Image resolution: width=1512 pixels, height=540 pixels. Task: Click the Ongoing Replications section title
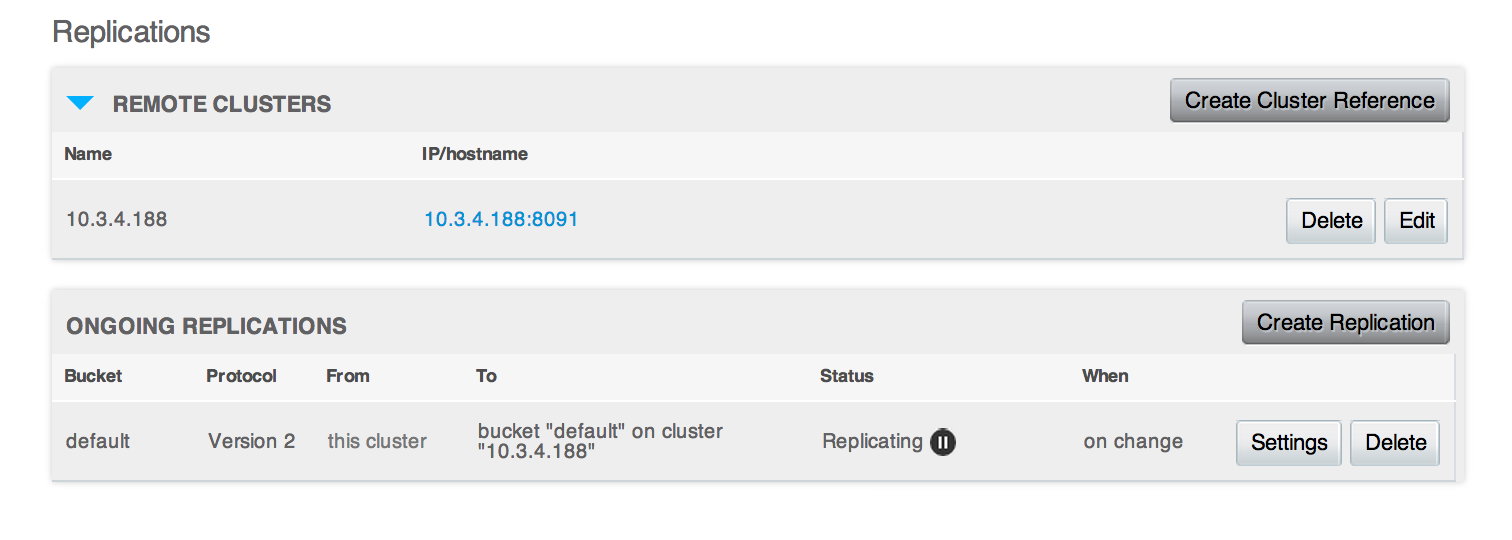[x=206, y=326]
